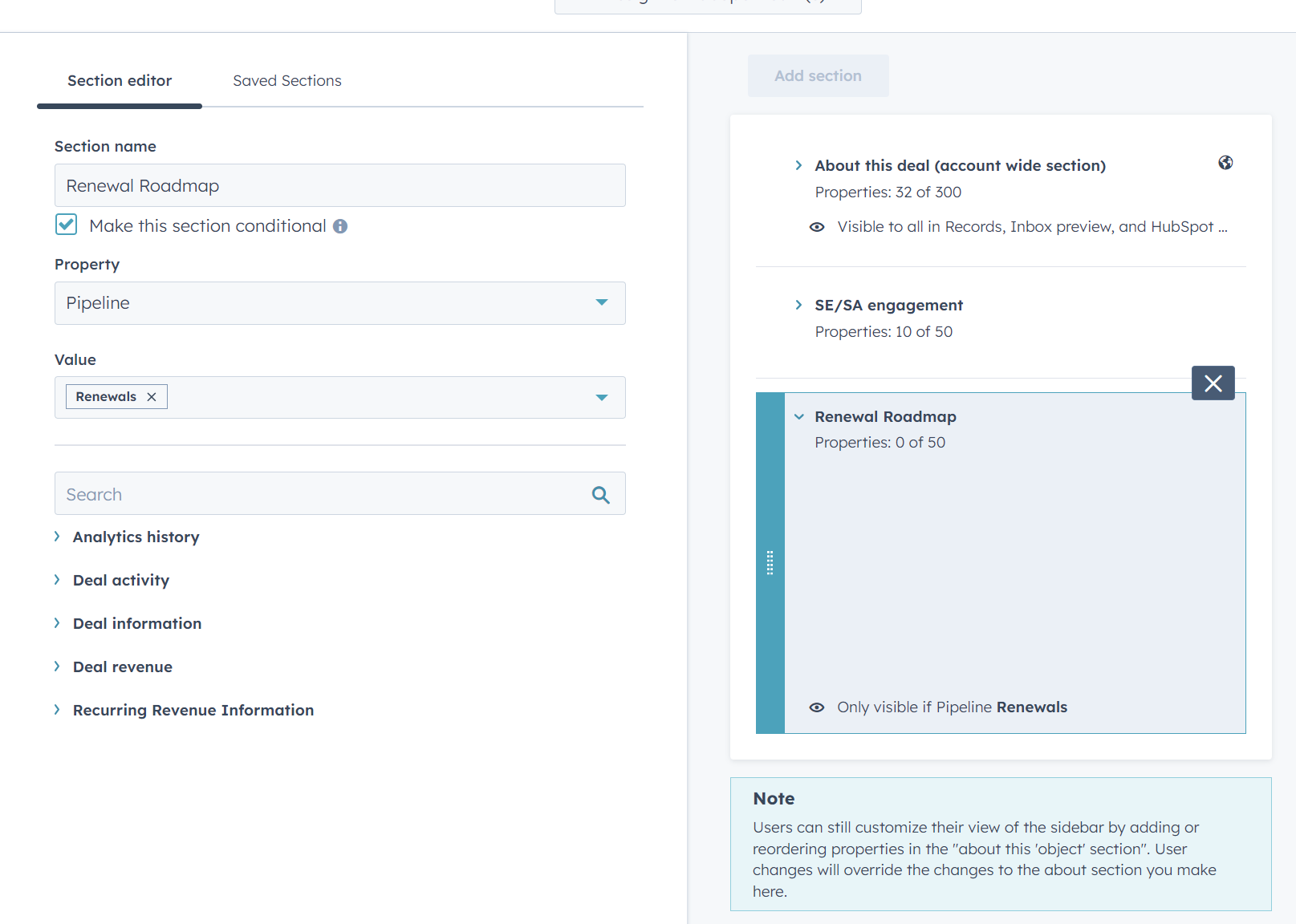Open the Value dropdown
1296x924 pixels.
pos(600,397)
